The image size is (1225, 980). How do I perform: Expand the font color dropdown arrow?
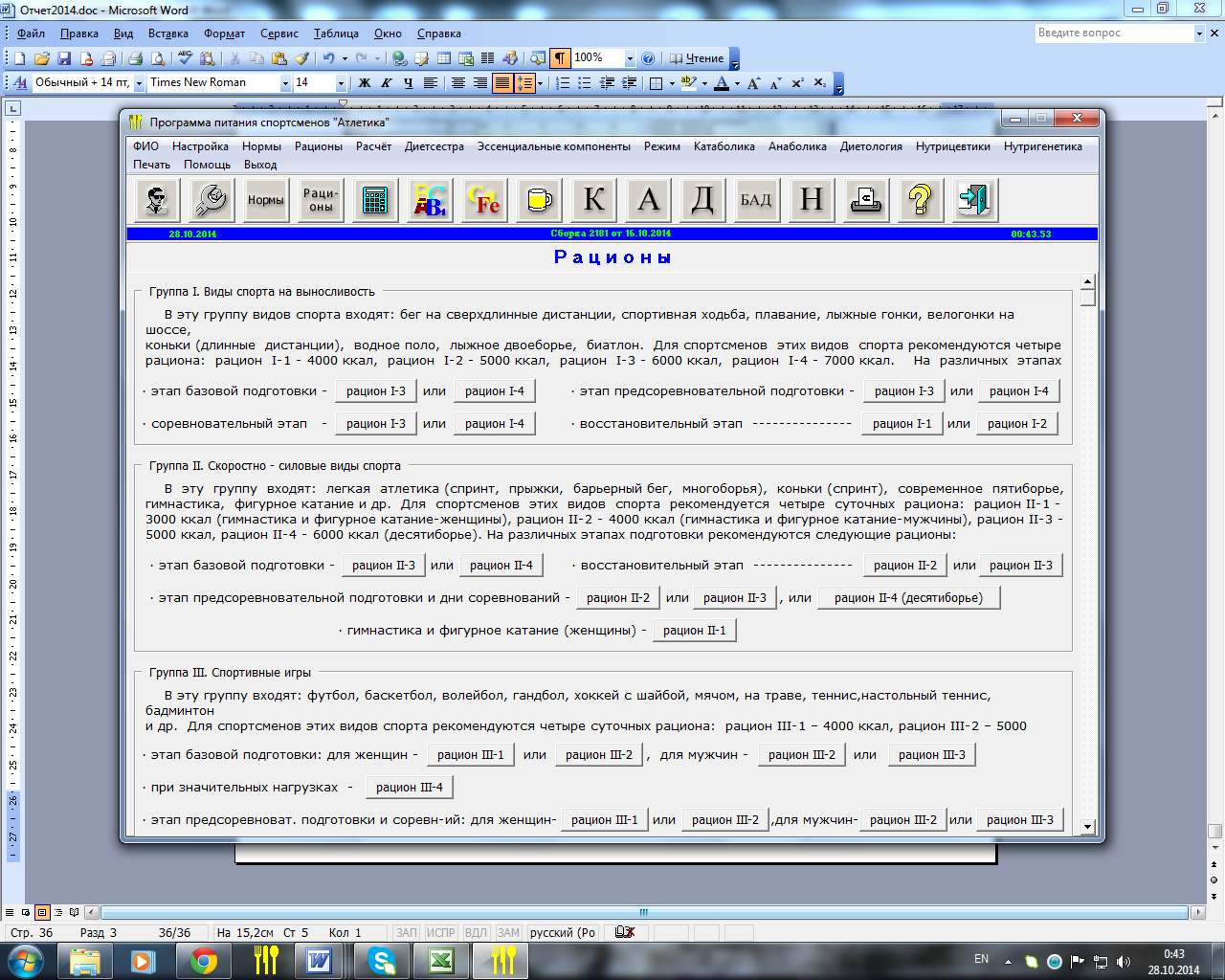pyautogui.click(x=737, y=83)
